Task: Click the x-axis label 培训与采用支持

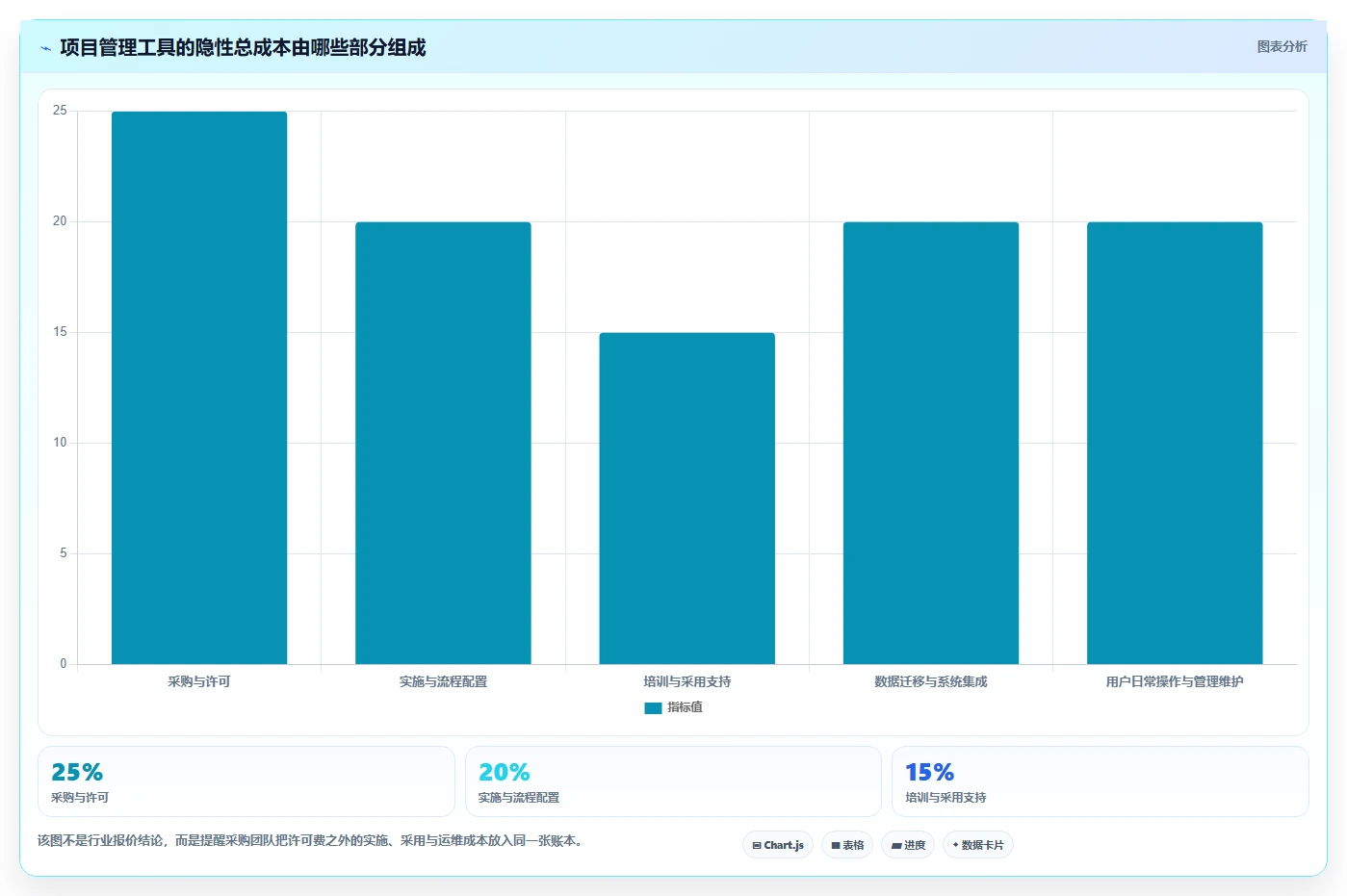Action: (686, 681)
